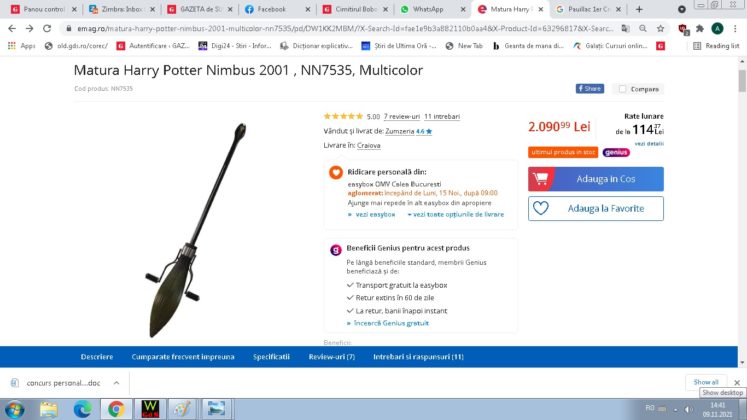The height and width of the screenshot is (420, 747).
Task: Open the Chrome three-dot menu
Action: (x=737, y=29)
